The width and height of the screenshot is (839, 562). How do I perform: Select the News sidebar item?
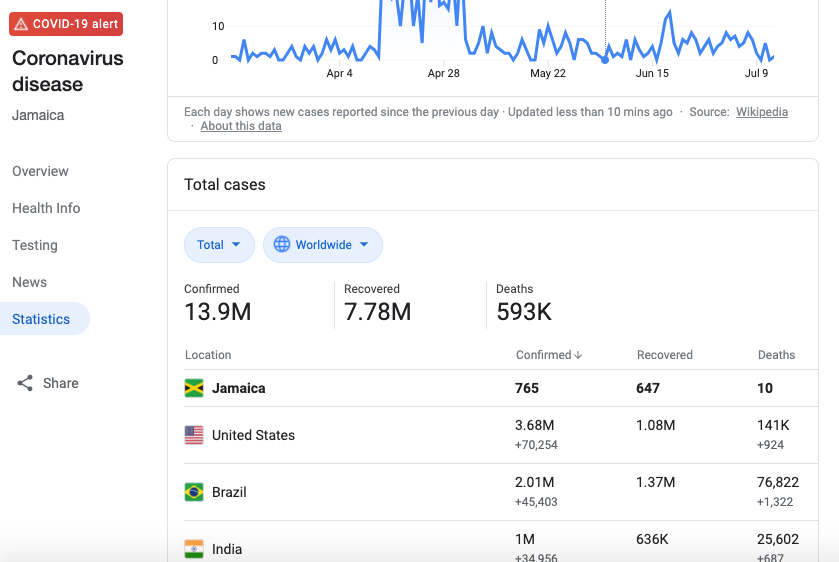pyautogui.click(x=30, y=282)
